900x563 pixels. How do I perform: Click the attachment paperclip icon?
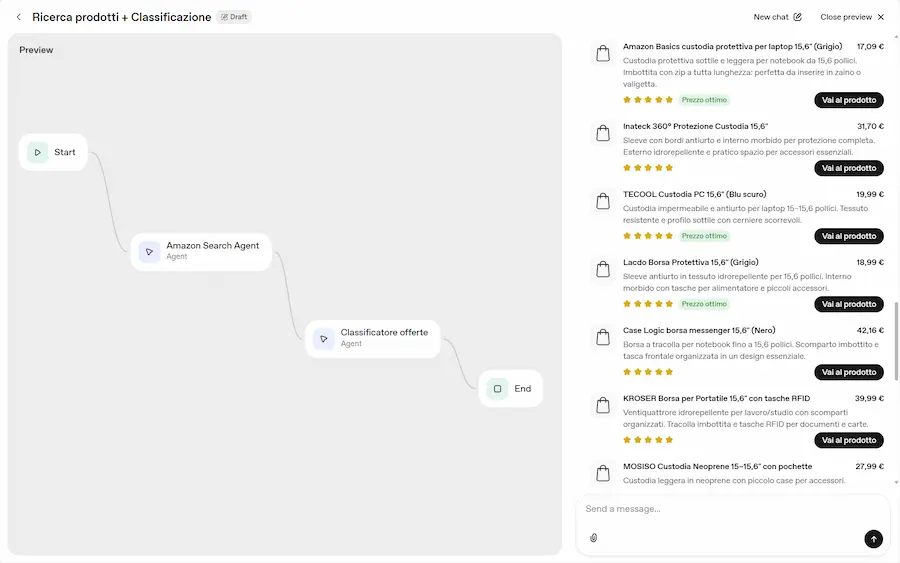[x=593, y=538]
